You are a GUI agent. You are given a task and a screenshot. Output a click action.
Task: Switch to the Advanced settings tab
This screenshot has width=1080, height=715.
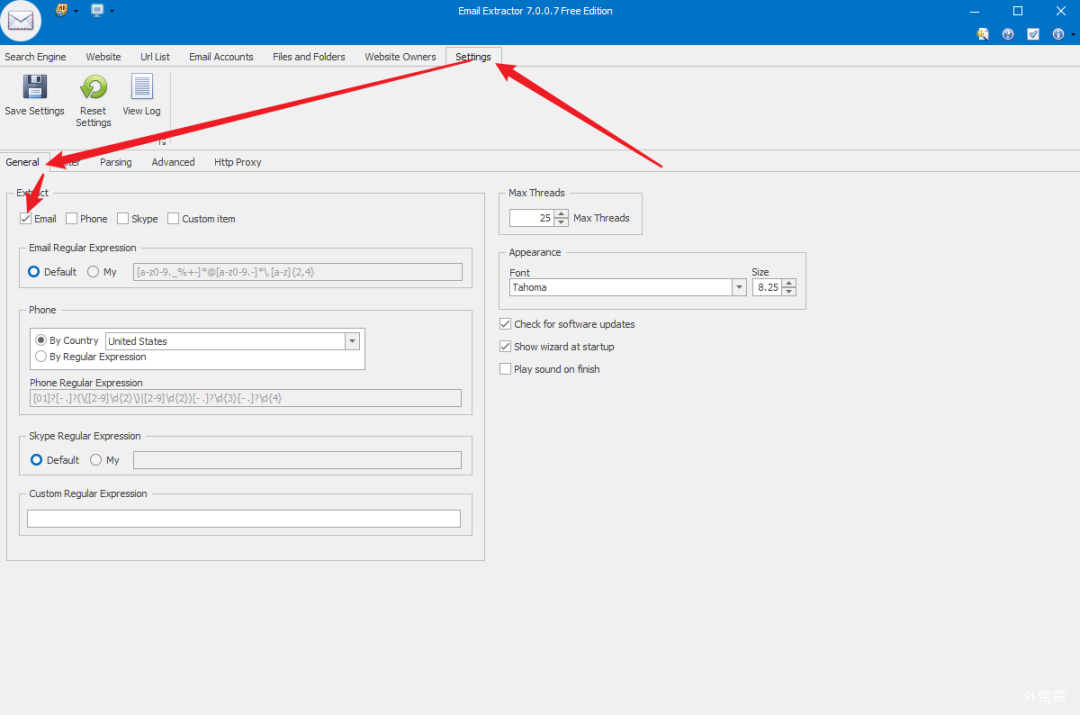(173, 162)
